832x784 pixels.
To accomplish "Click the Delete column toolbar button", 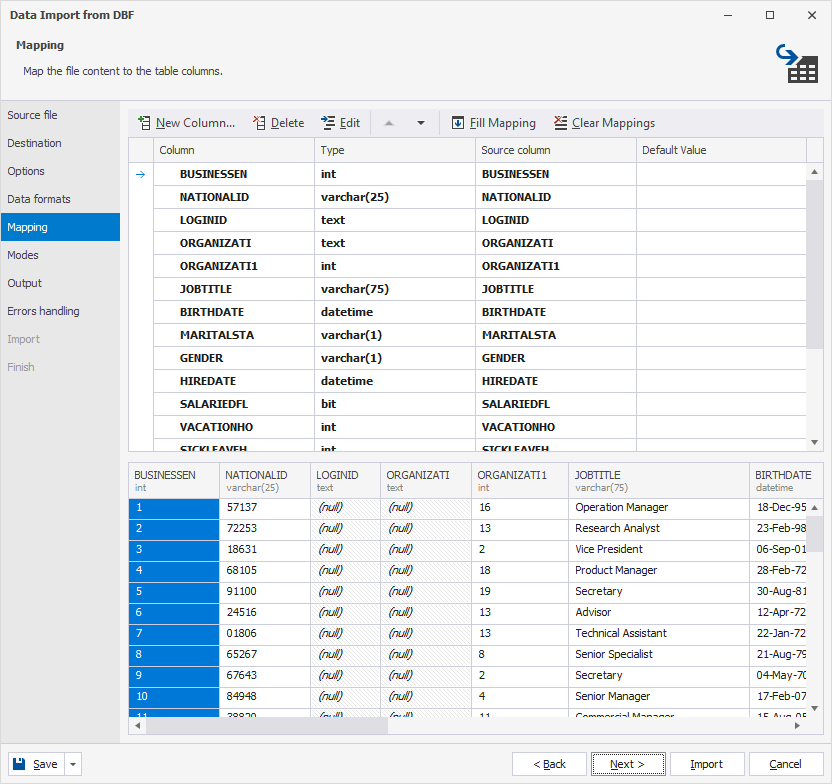I will (x=279, y=123).
